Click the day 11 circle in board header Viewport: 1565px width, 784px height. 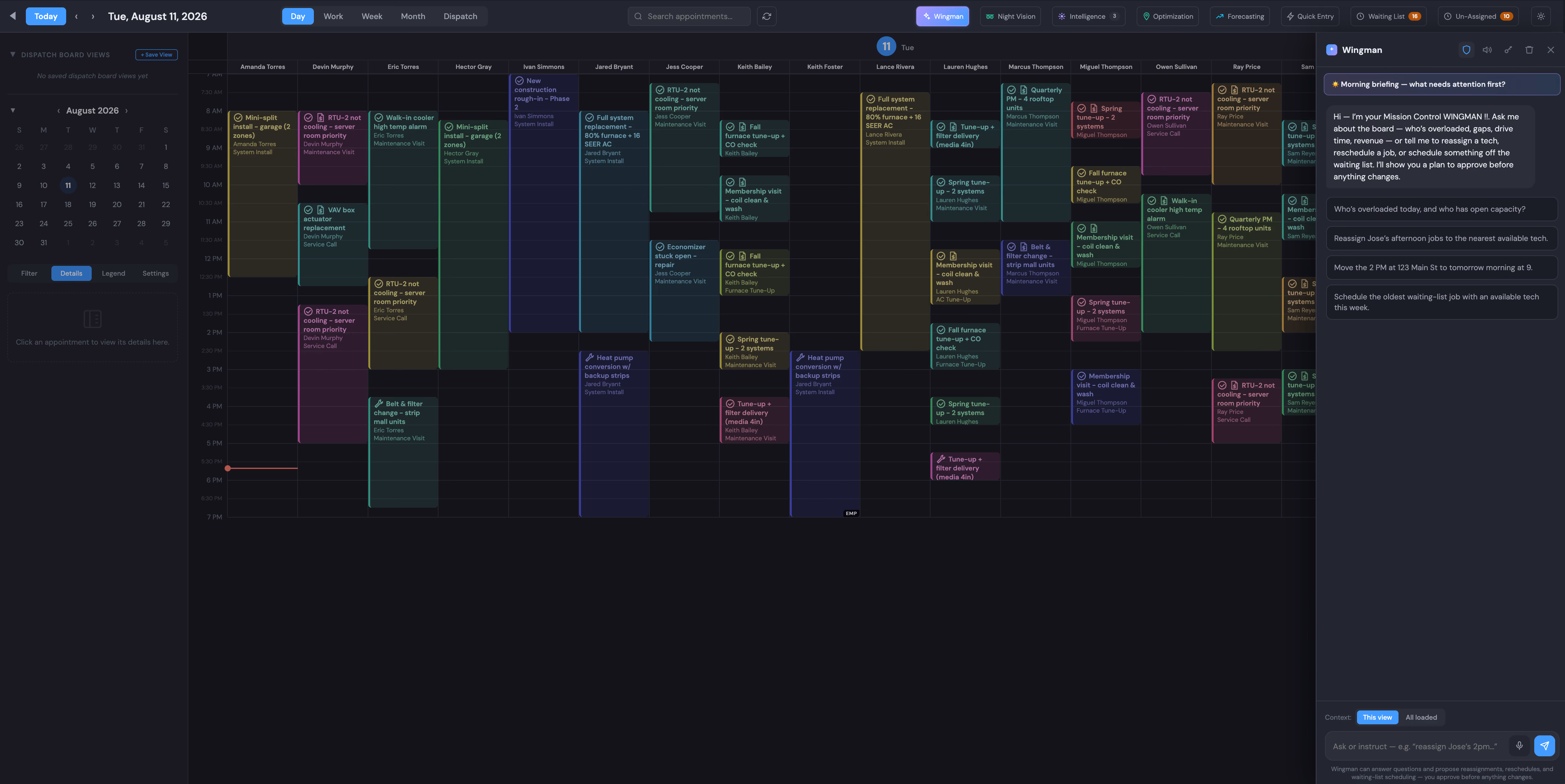pyautogui.click(x=887, y=46)
